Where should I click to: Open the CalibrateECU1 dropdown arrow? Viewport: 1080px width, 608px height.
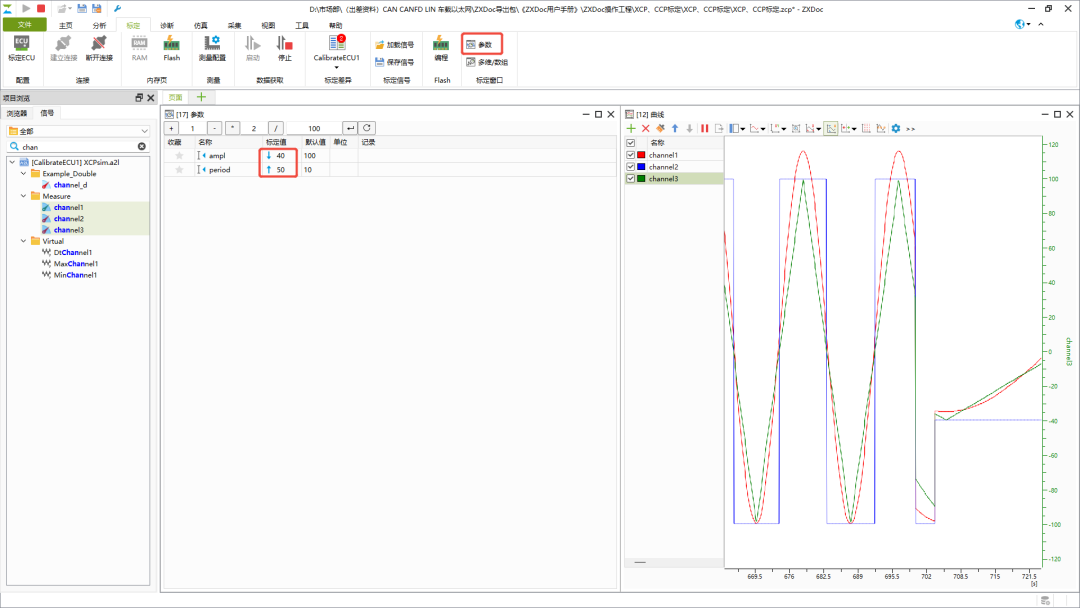point(337,67)
